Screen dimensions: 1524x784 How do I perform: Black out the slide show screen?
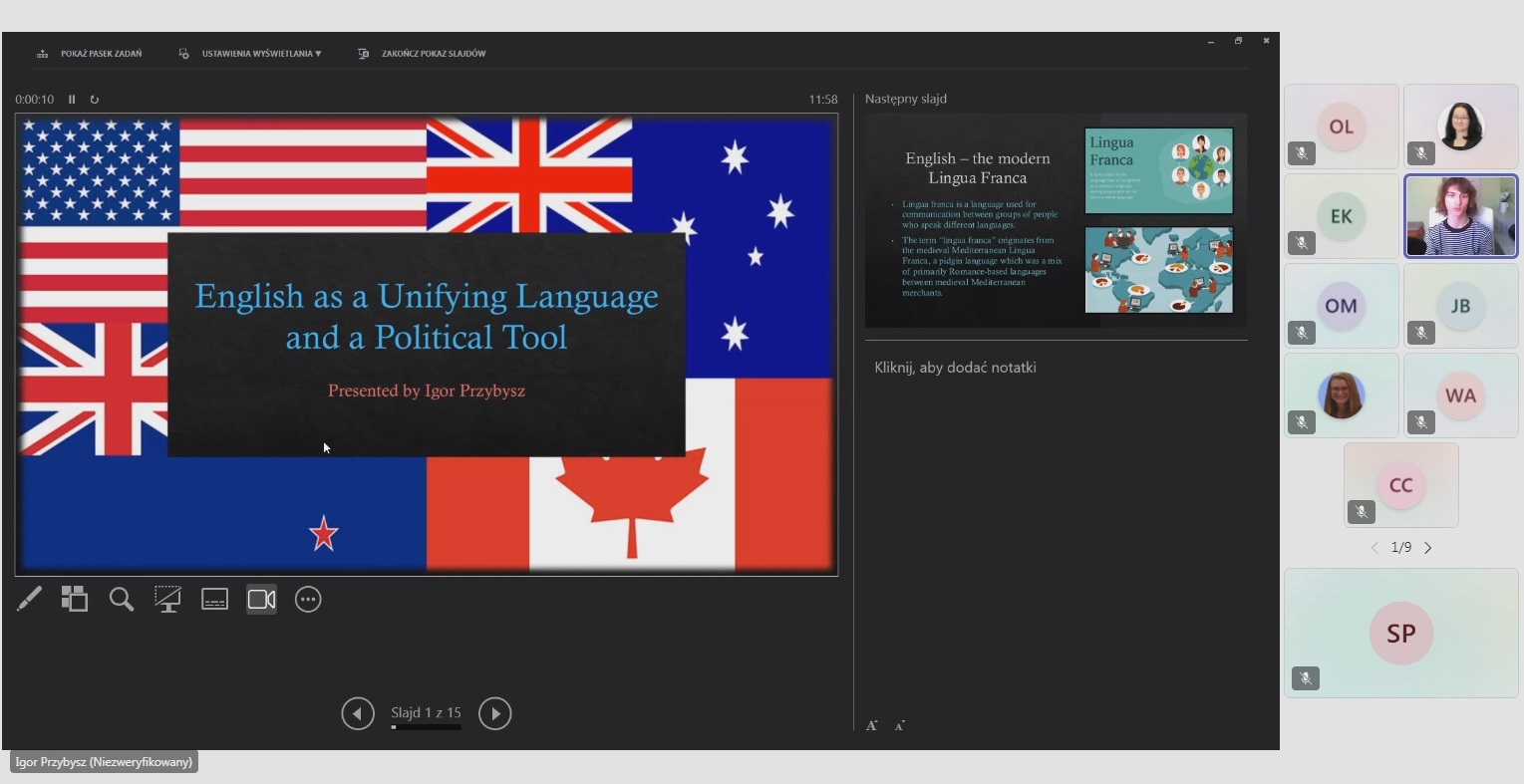[x=167, y=599]
